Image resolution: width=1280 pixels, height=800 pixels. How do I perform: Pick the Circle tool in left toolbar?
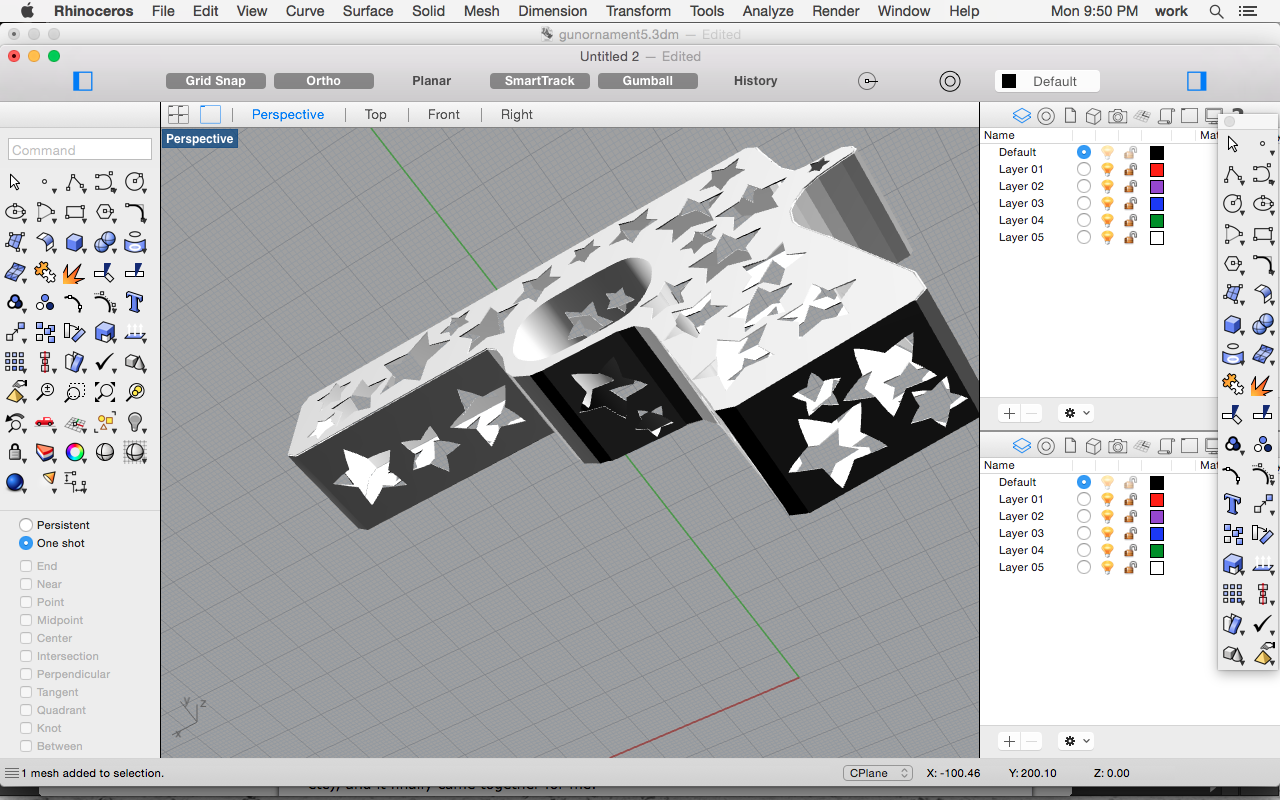click(x=135, y=182)
